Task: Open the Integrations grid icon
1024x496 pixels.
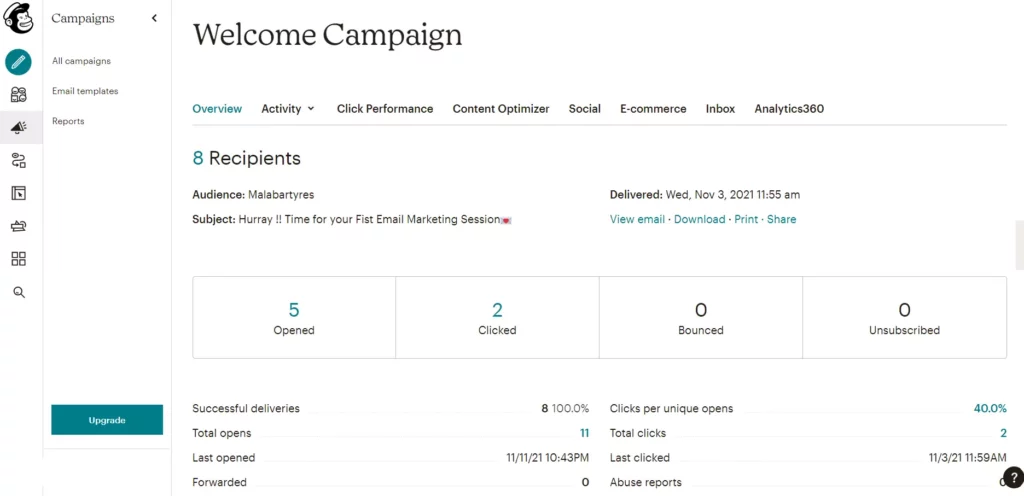Action: coord(18,259)
